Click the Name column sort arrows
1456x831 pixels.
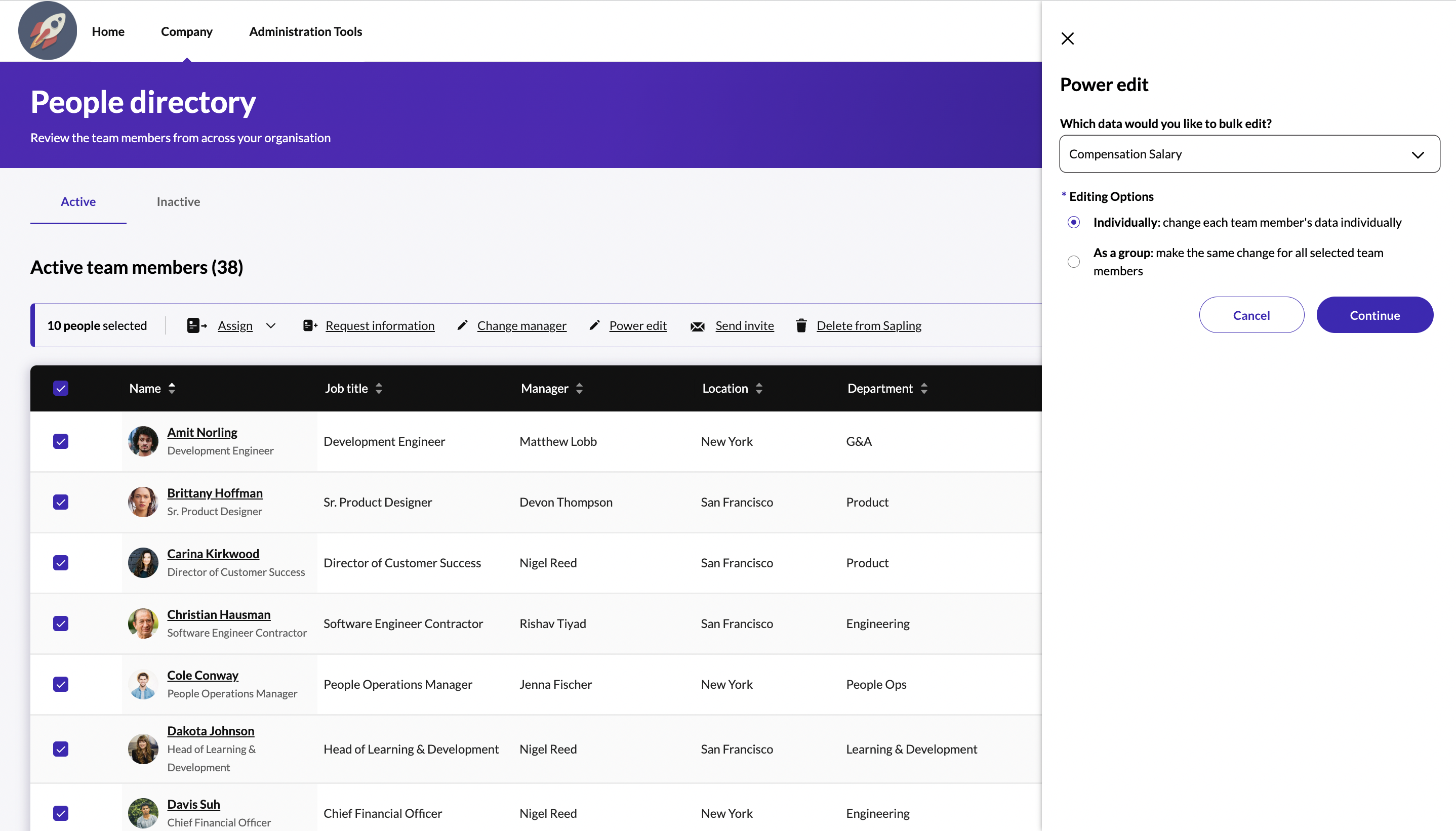tap(172, 388)
